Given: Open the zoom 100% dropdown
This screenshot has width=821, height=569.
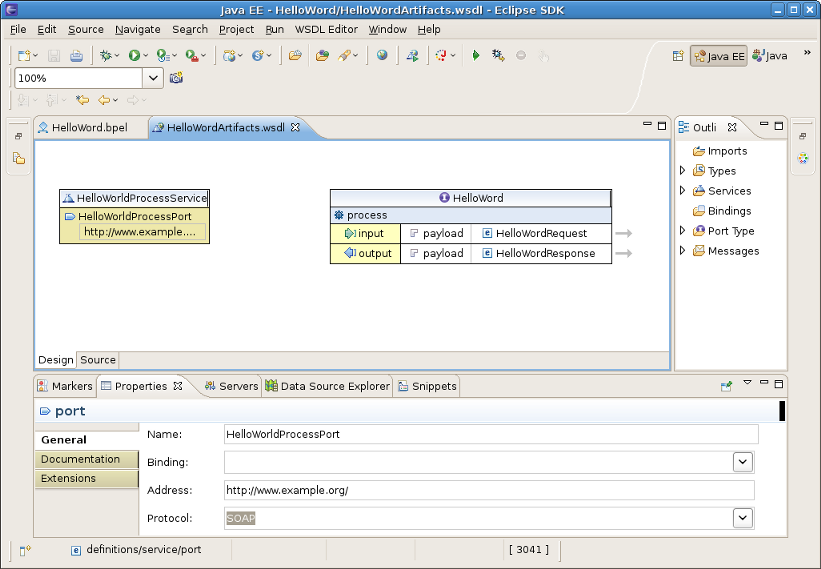Looking at the screenshot, I should click(154, 78).
